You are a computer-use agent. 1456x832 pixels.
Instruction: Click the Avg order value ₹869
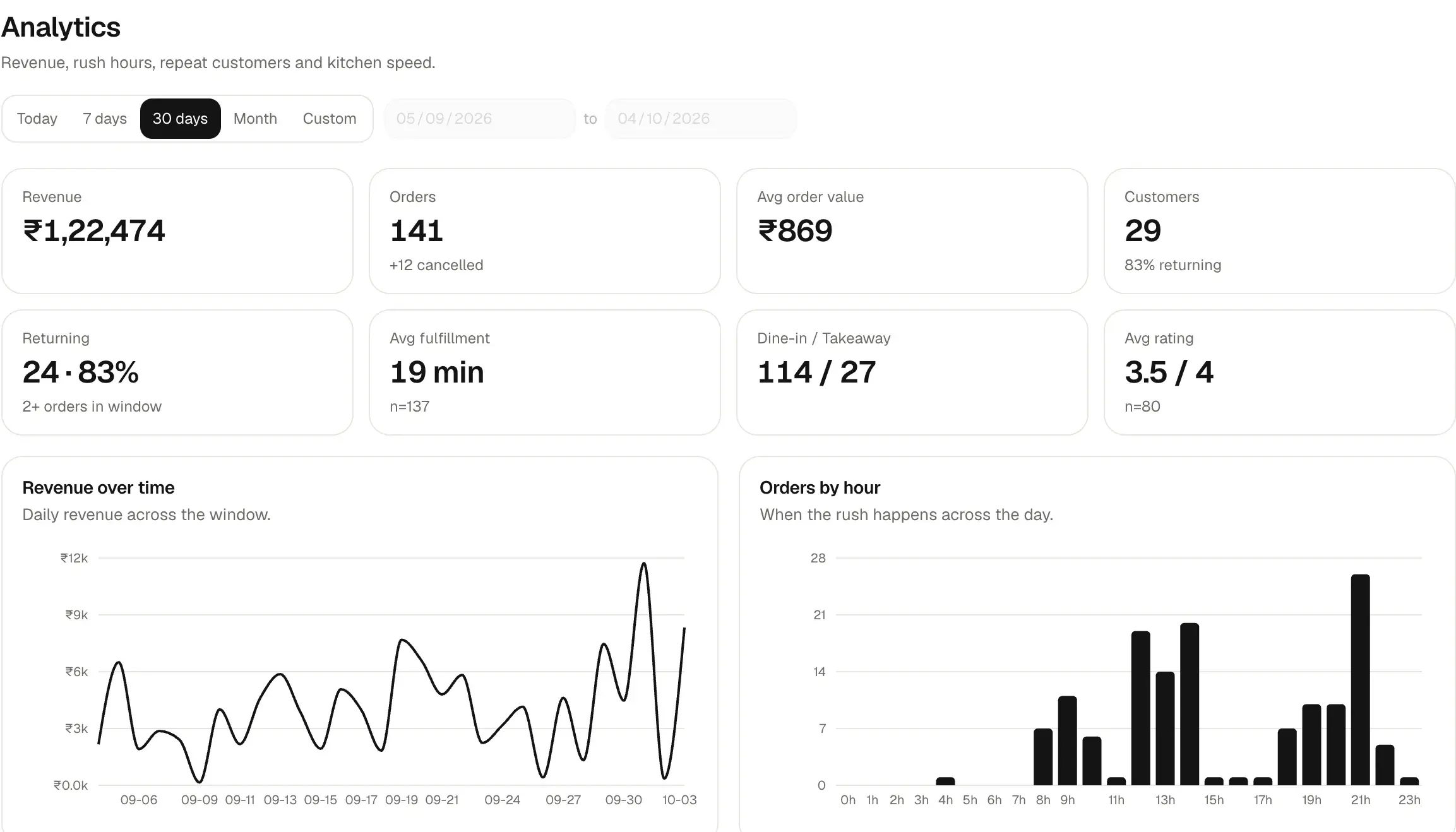tap(795, 230)
